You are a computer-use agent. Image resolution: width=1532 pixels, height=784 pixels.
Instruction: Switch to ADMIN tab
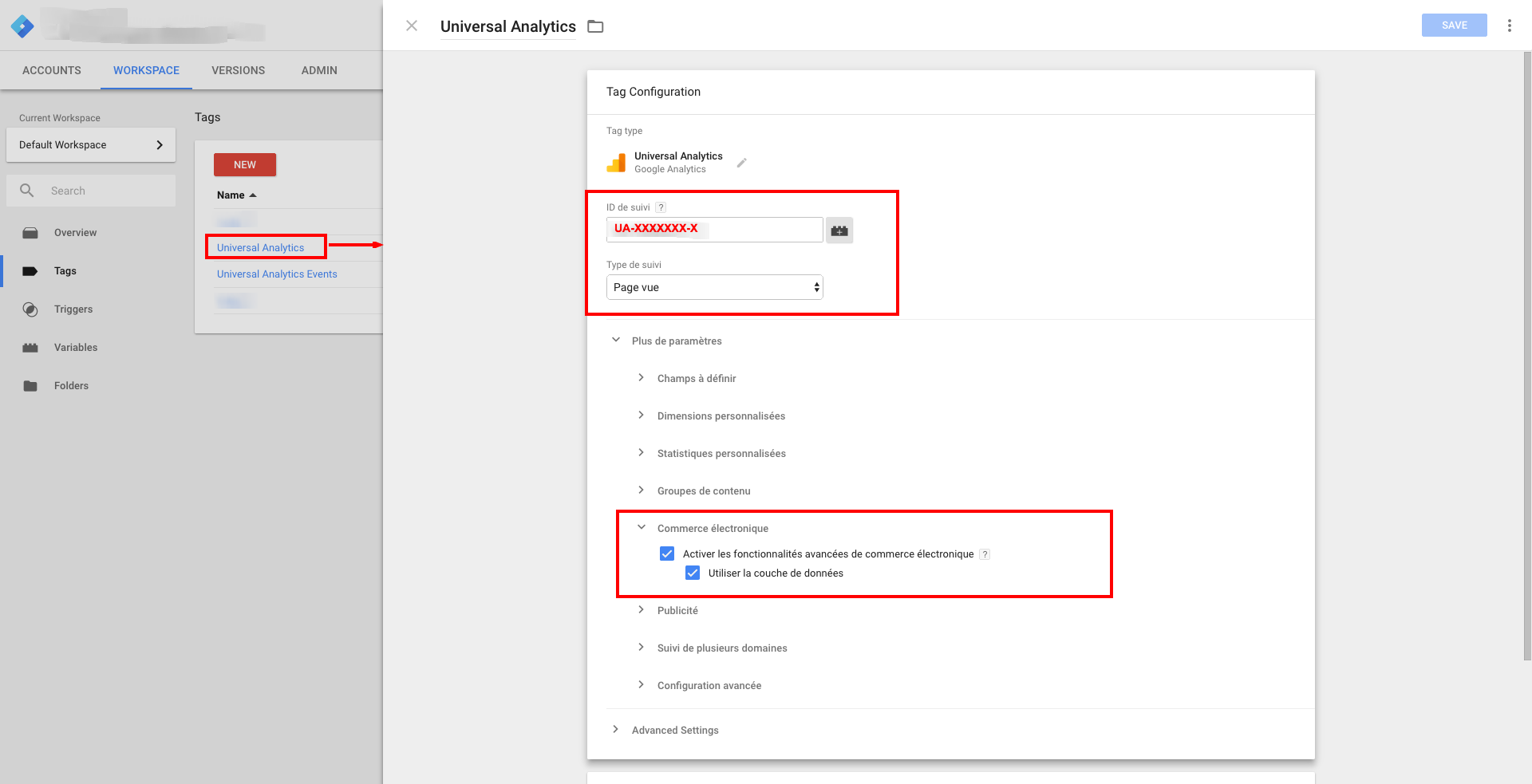(319, 70)
